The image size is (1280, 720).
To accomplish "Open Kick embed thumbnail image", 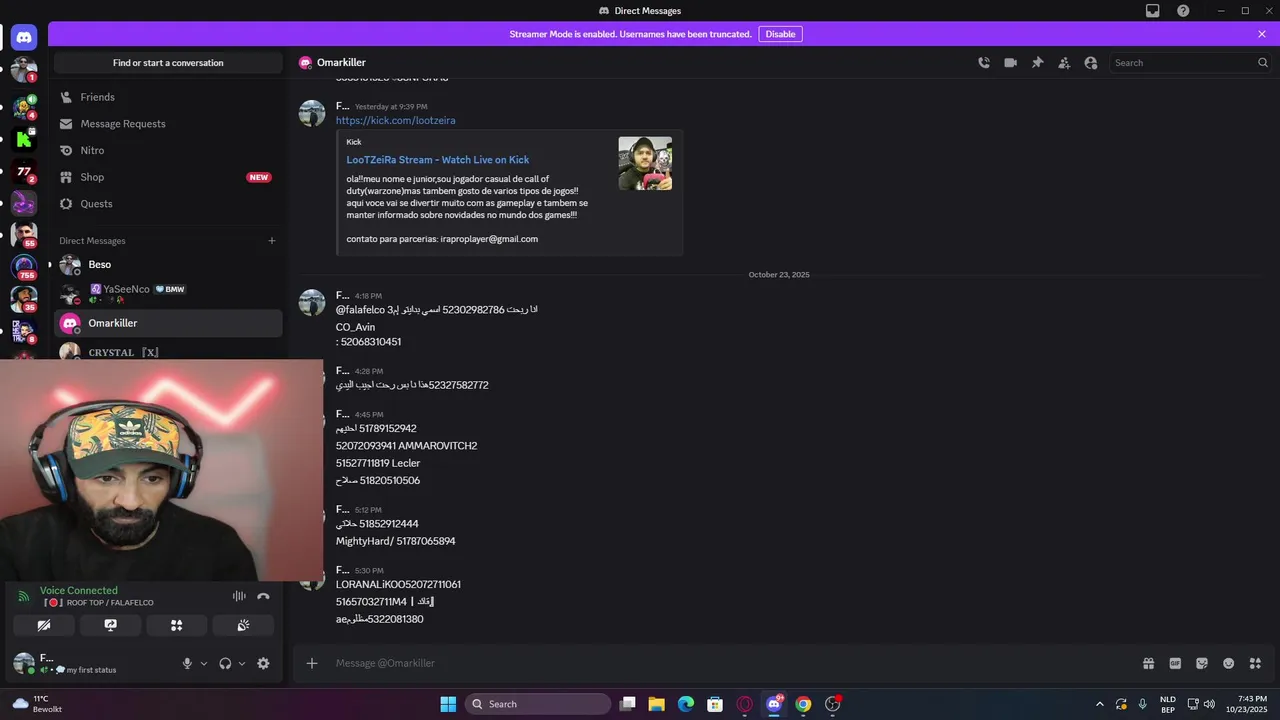I will (x=645, y=163).
